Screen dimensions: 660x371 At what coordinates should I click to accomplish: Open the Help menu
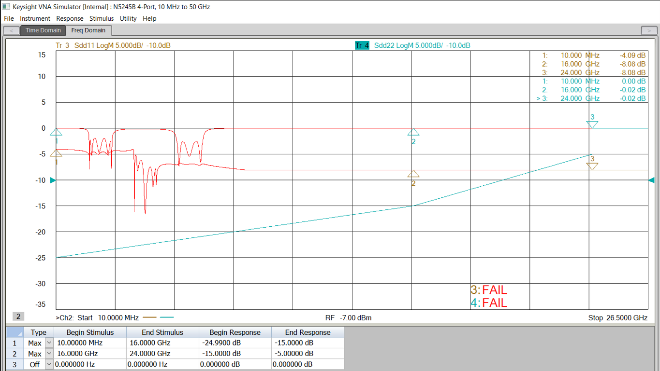149,19
